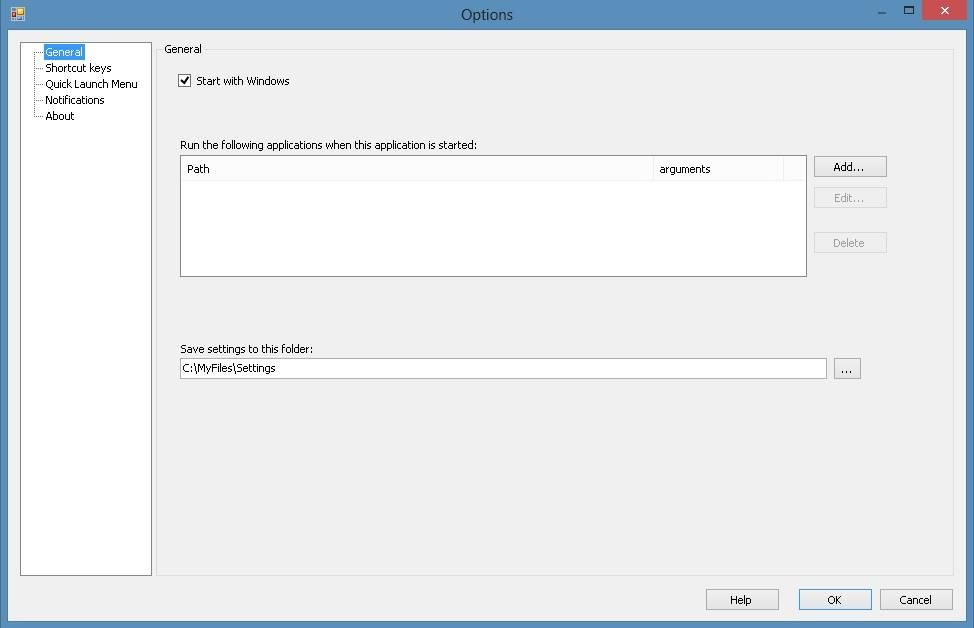Click the application icon in the title bar
The image size is (974, 628).
[17, 14]
